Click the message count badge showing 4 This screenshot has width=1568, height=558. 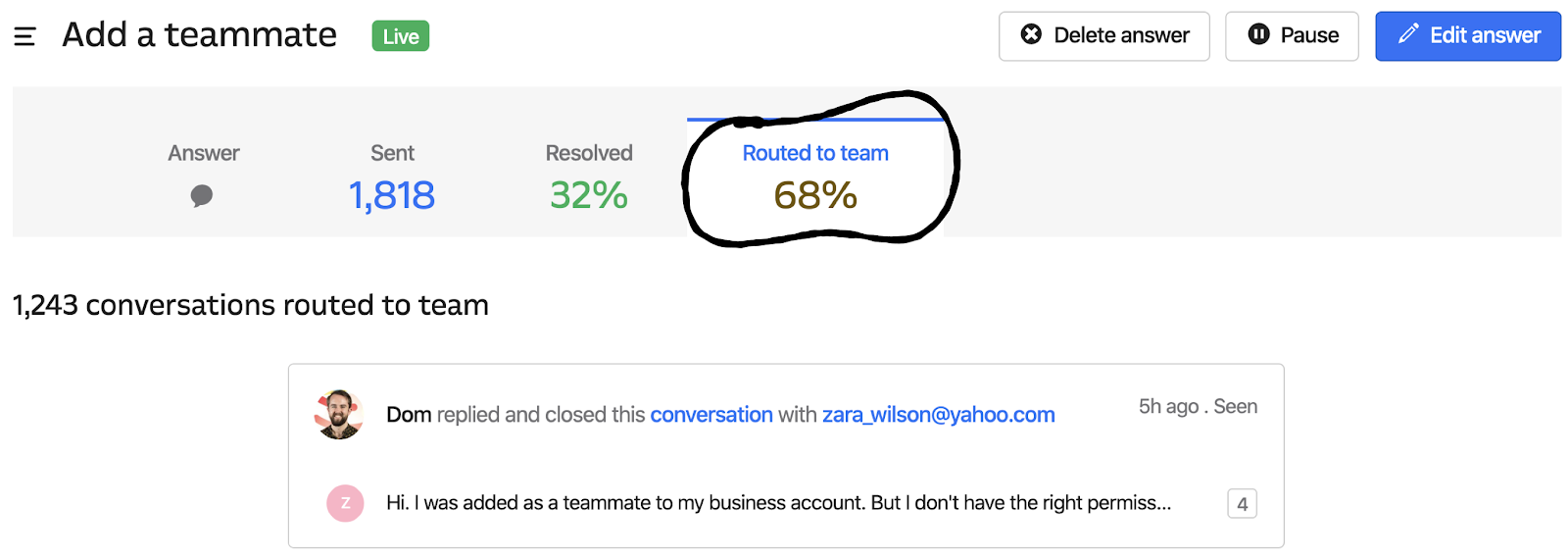(x=1242, y=504)
